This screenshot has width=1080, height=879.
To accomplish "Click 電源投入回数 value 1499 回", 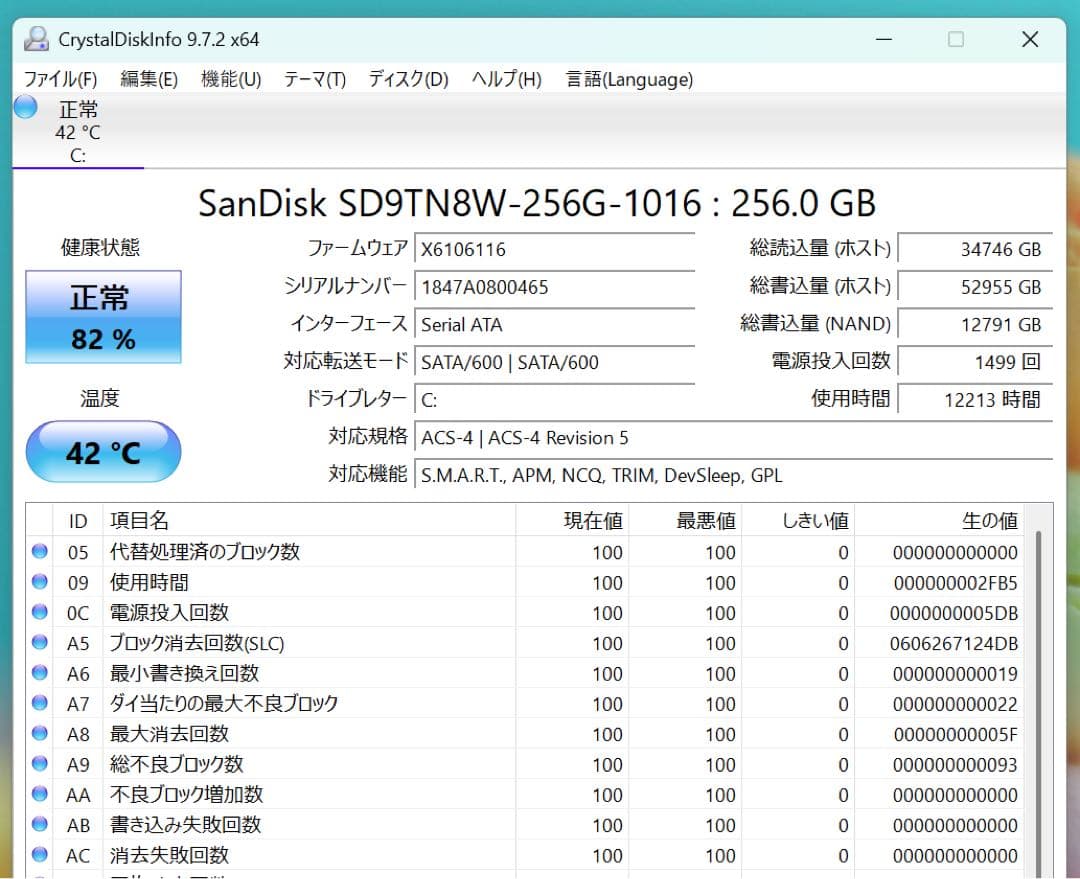I will click(975, 362).
